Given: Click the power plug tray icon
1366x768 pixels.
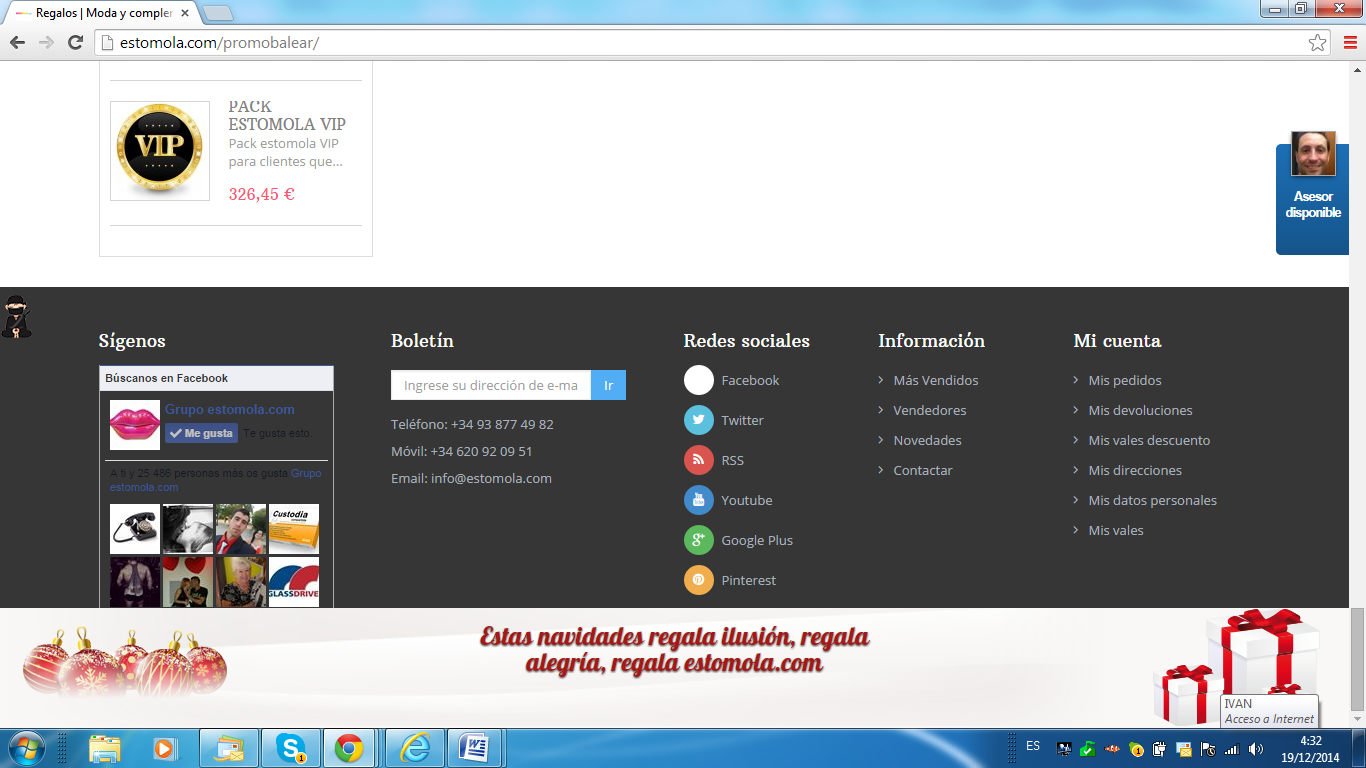Looking at the screenshot, I should click(1160, 749).
